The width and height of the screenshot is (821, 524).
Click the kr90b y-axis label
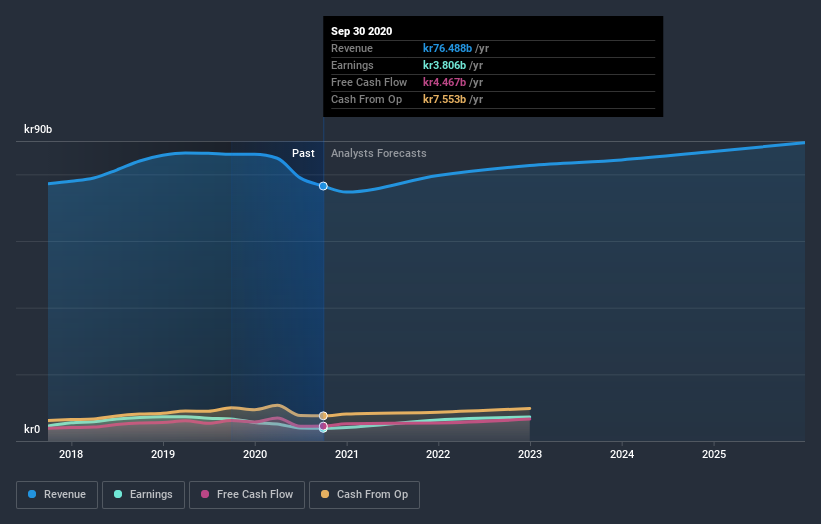[38, 129]
